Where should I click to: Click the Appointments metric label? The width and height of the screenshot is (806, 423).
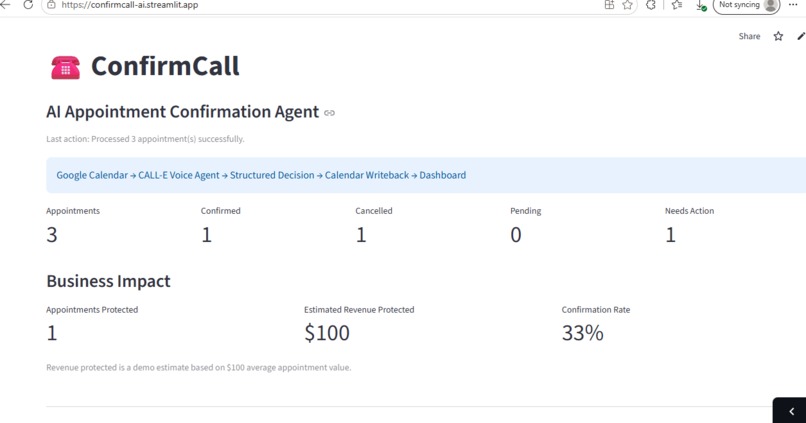click(73, 211)
